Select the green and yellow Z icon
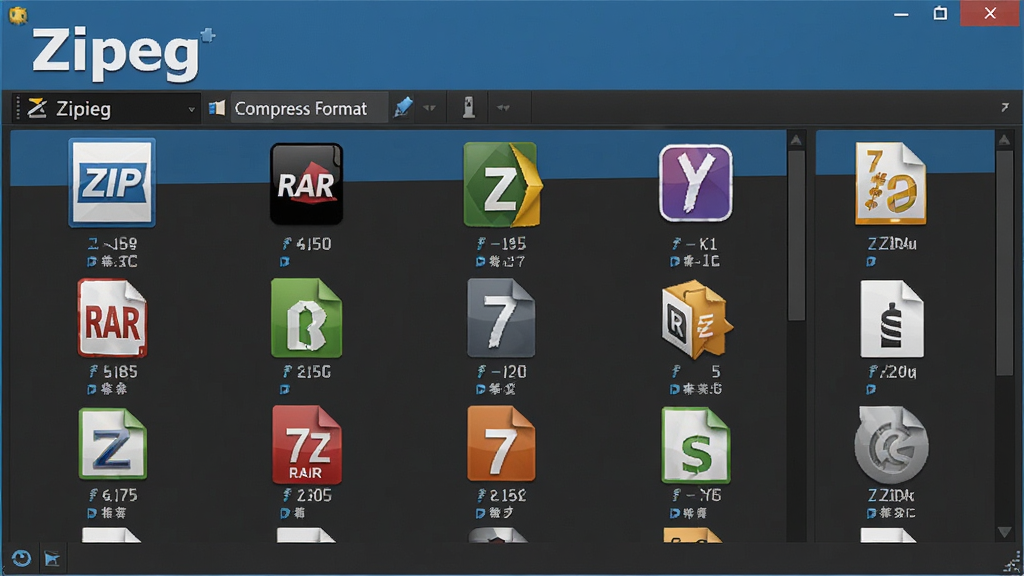The height and width of the screenshot is (576, 1024). (x=502, y=184)
